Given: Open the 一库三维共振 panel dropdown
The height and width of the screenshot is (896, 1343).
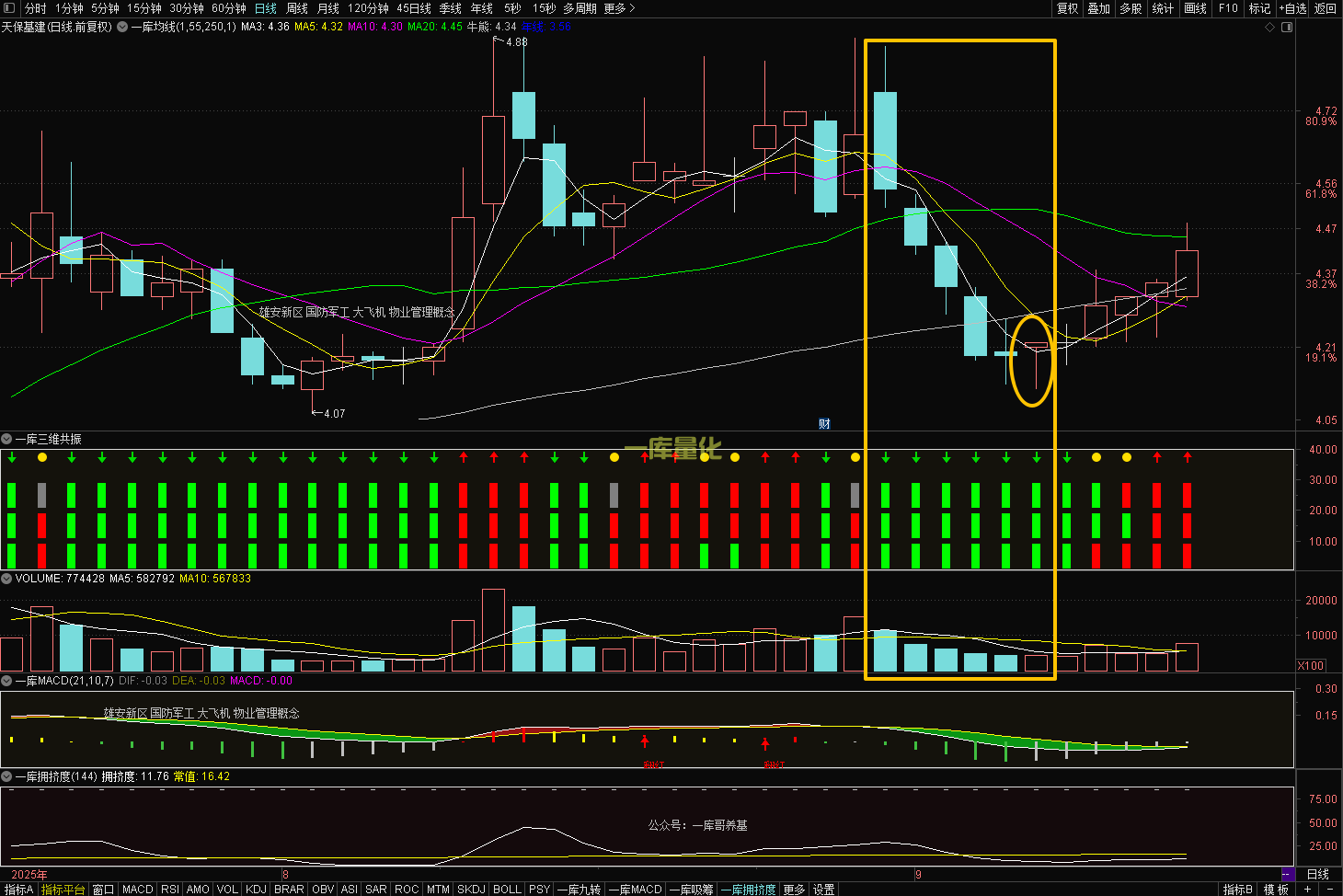Looking at the screenshot, I should click(6, 440).
